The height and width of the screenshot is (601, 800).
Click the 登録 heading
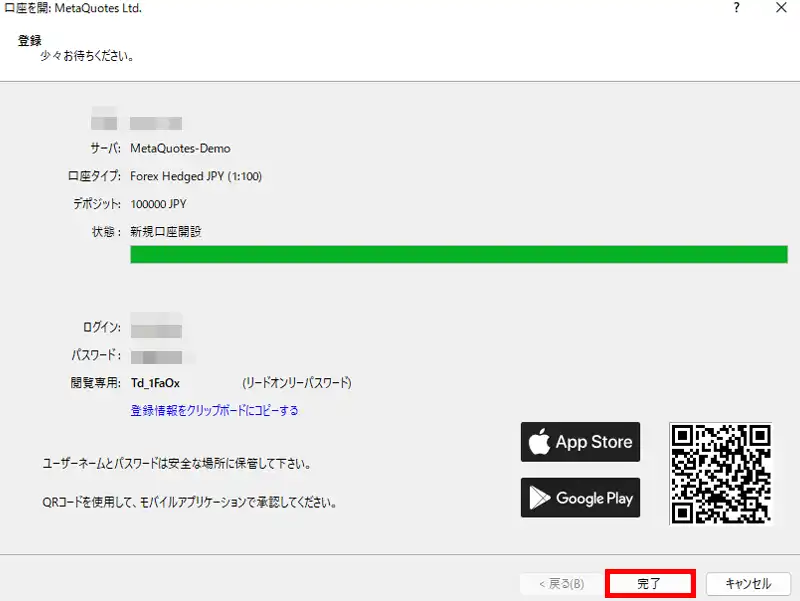pyautogui.click(x=30, y=41)
